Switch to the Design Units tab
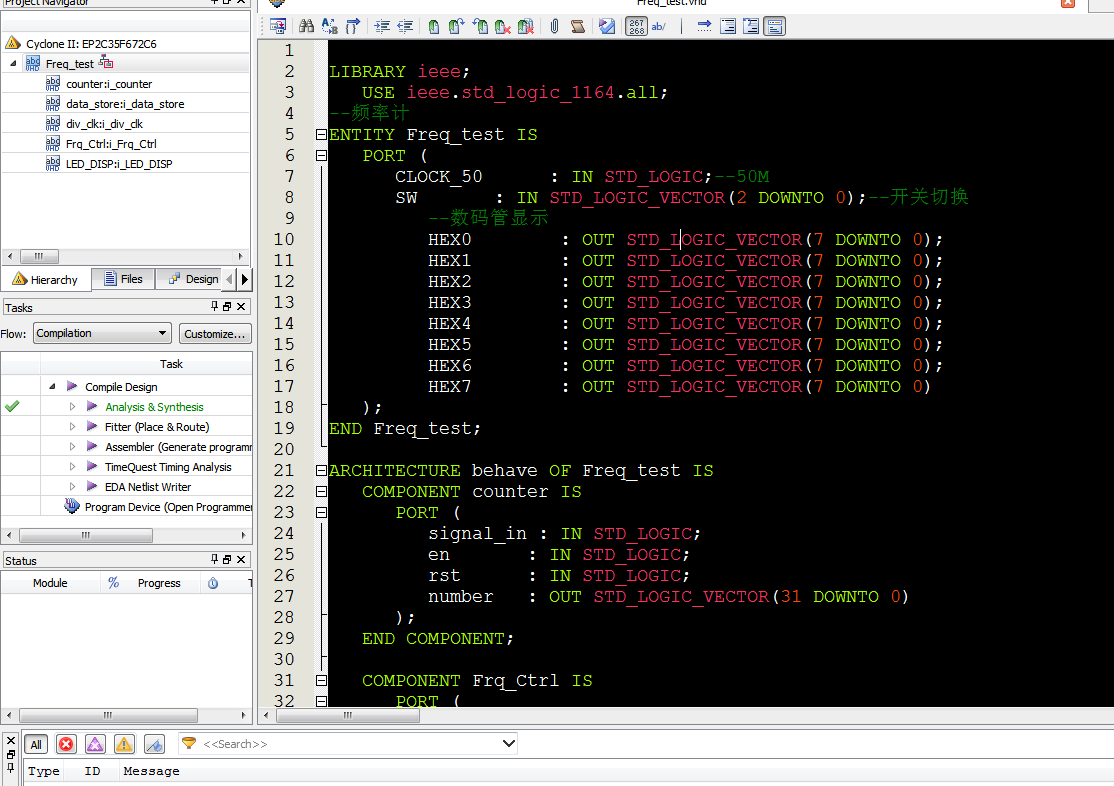The image size is (1114, 786). coord(191,280)
